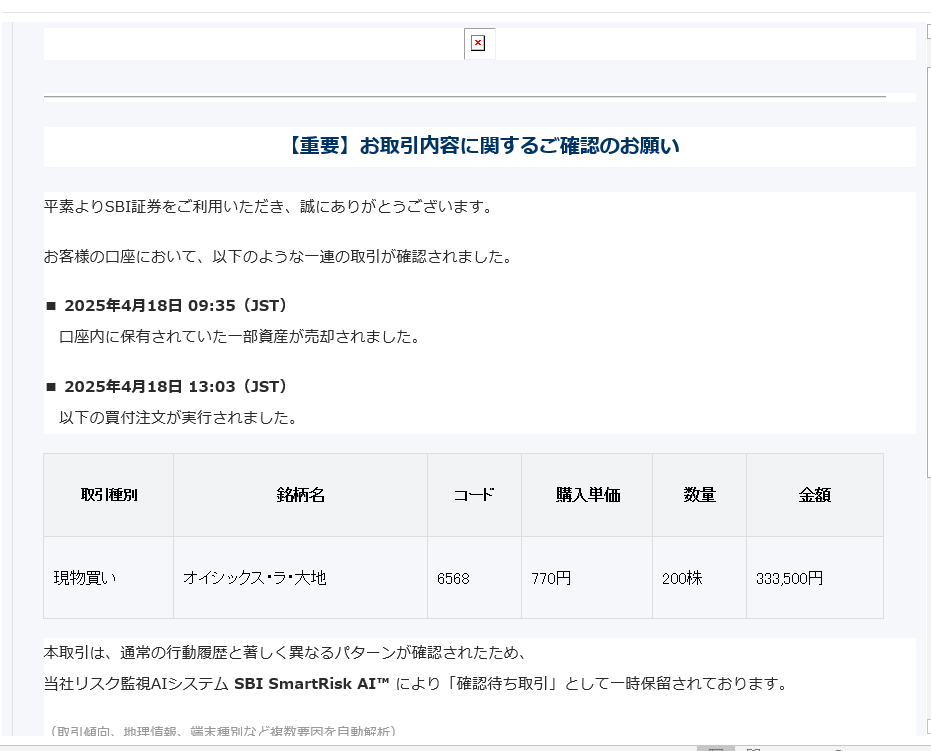This screenshot has height=751, width=931.
Task: Select the 購入単価 column header
Action: [587, 495]
